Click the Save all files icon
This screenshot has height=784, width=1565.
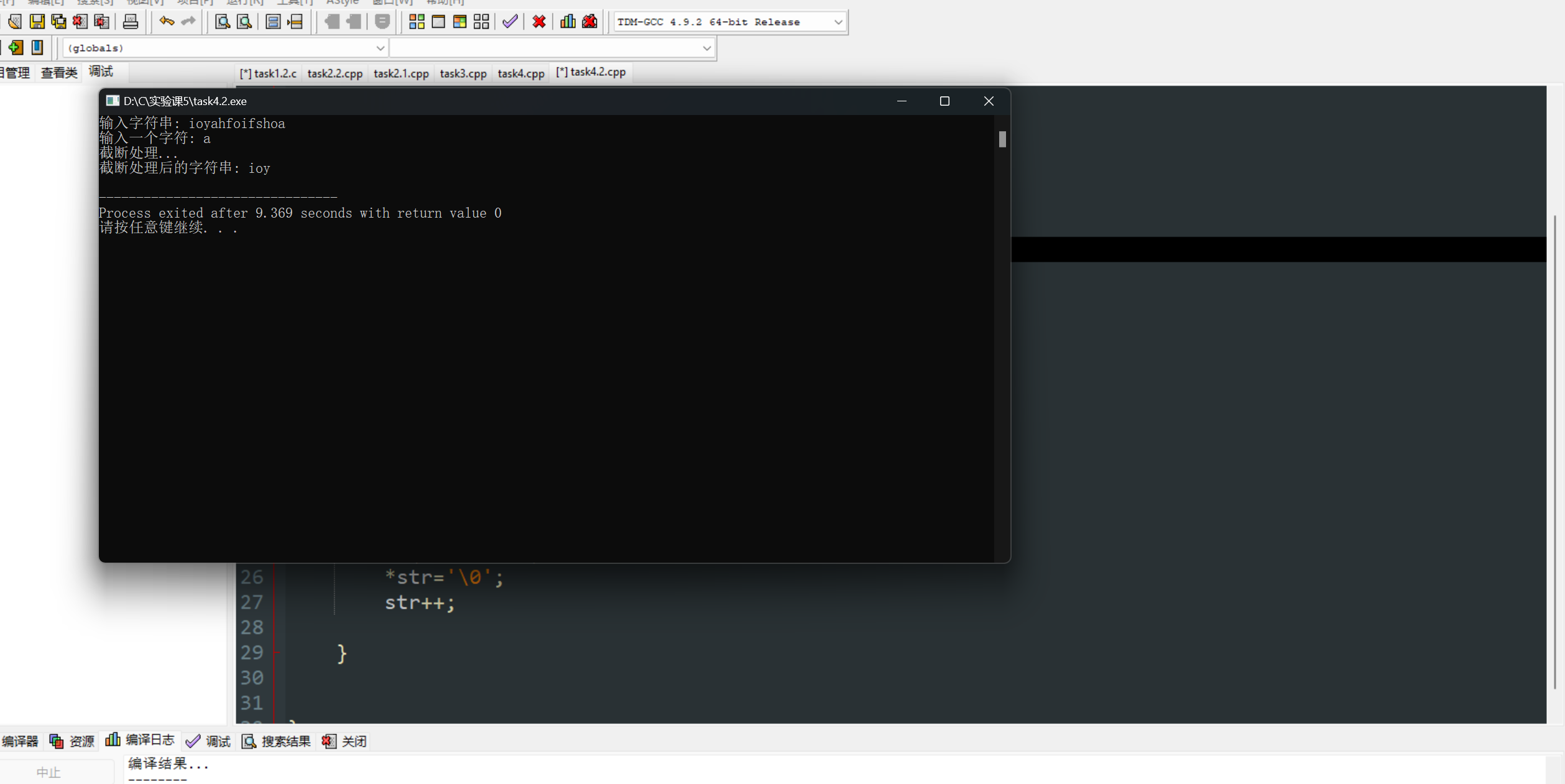[x=58, y=22]
